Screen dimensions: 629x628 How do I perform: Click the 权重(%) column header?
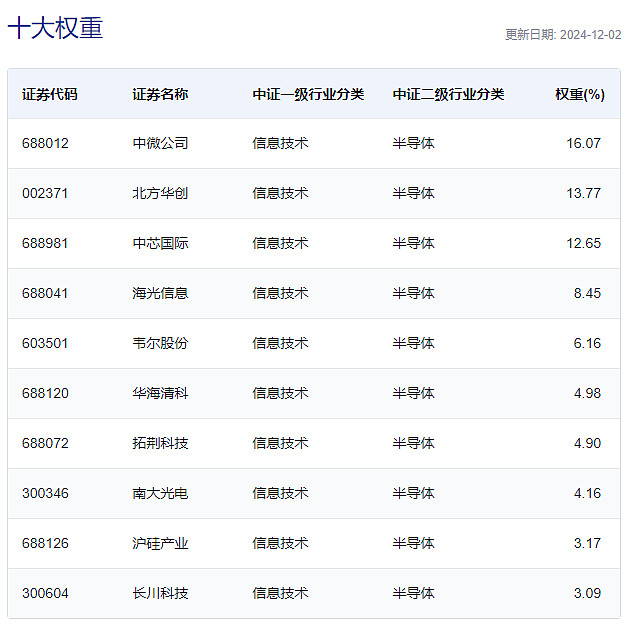[x=580, y=94]
